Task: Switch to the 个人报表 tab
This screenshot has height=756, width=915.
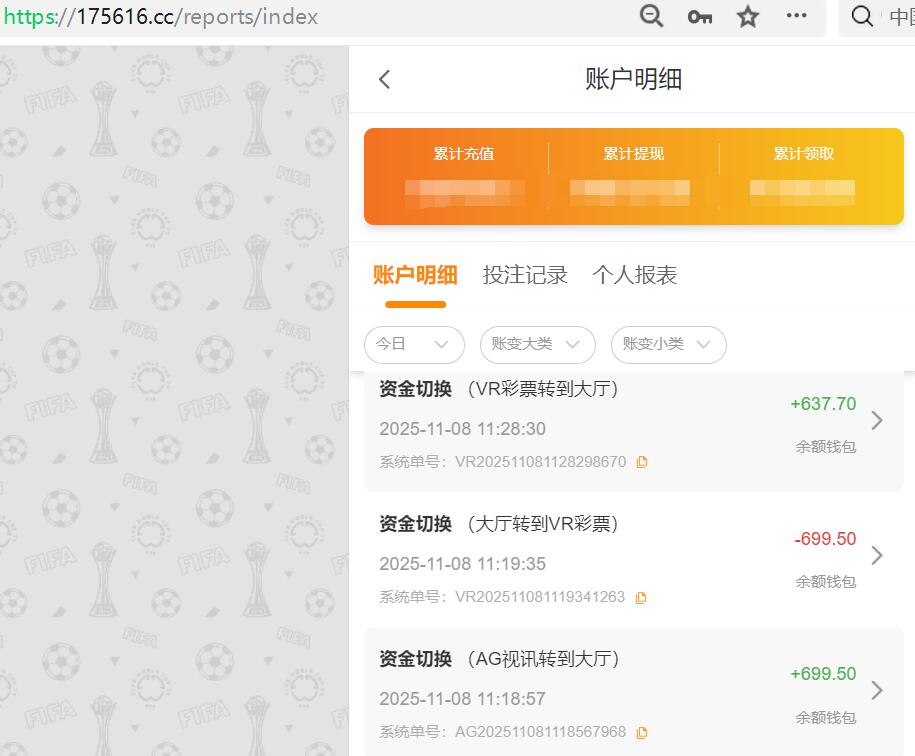Action: click(637, 275)
